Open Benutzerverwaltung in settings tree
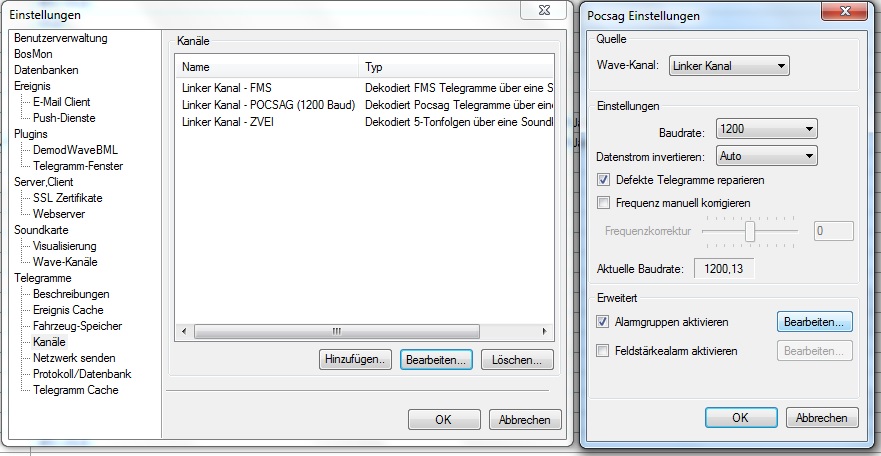The width and height of the screenshot is (881, 456). 60,38
